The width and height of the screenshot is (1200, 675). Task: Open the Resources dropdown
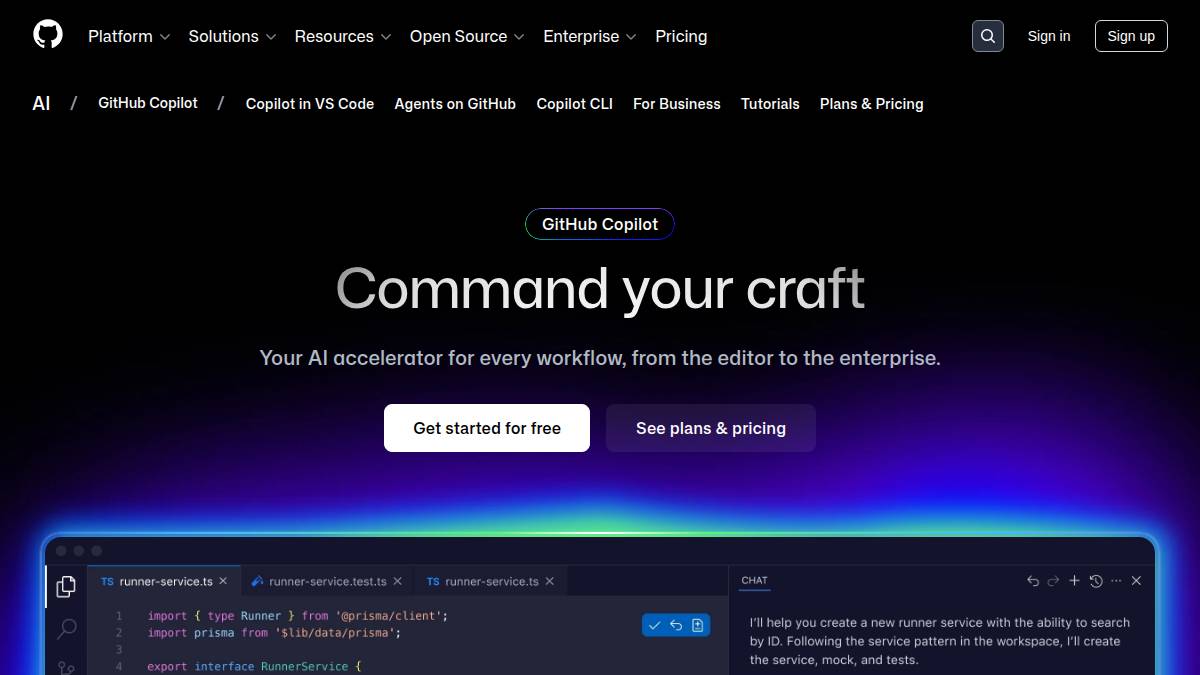(x=342, y=36)
